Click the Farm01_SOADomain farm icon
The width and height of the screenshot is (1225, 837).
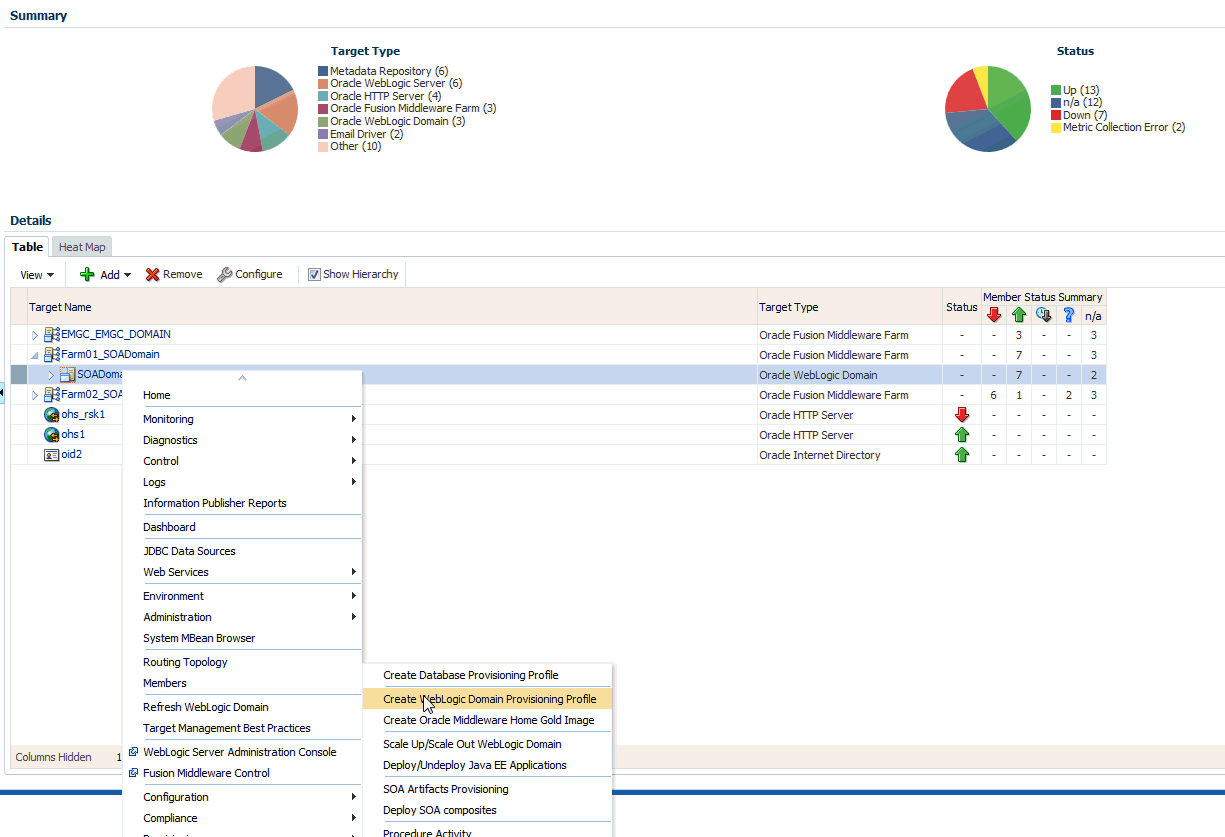(52, 355)
